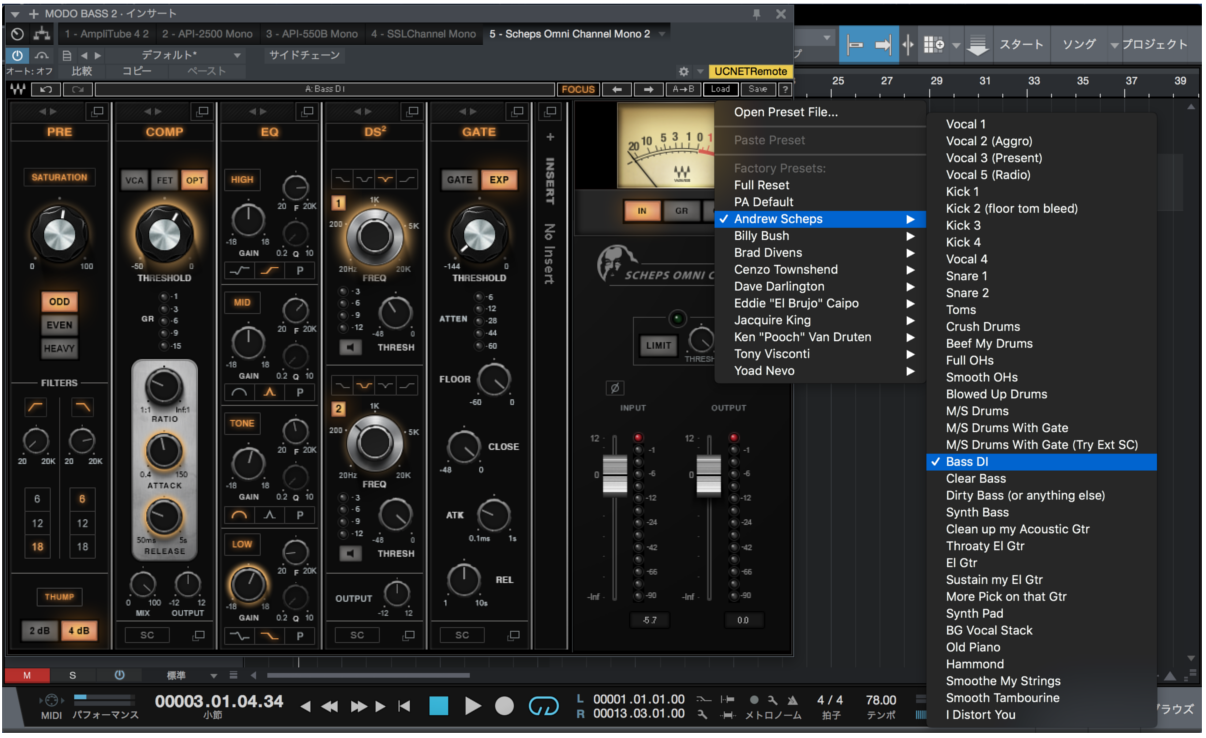The image size is (1206, 738).
Task: Enable EVEN saturation mode
Action: point(59,325)
